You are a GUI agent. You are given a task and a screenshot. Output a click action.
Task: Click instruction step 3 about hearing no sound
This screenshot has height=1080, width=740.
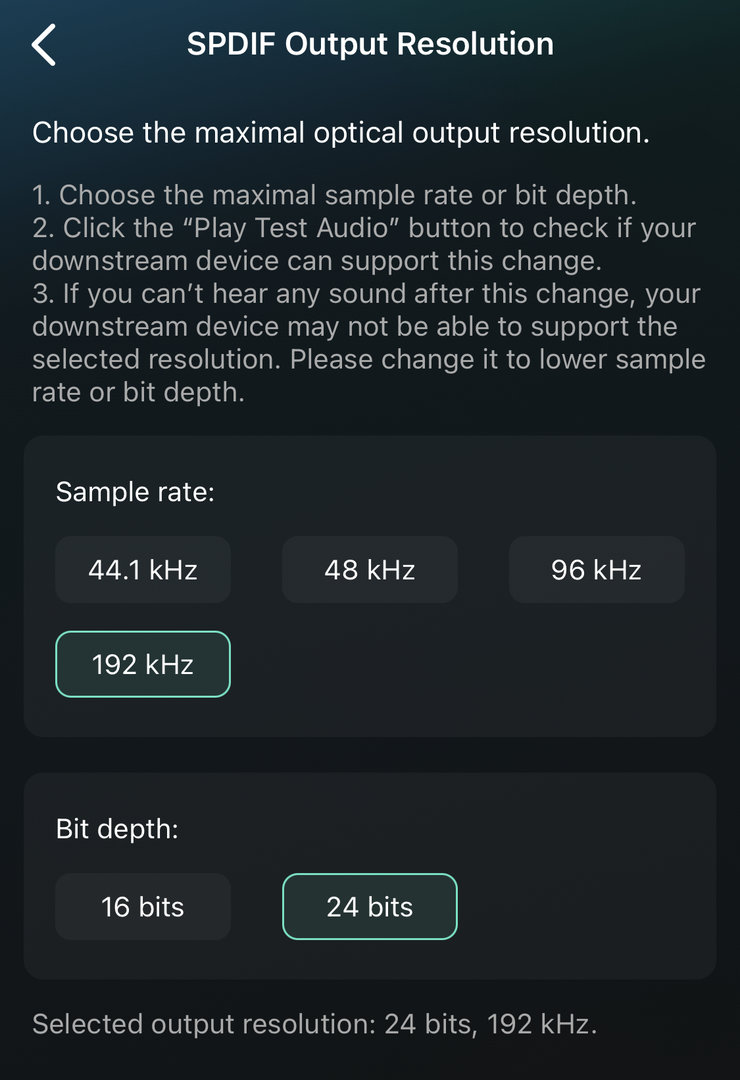tap(367, 294)
